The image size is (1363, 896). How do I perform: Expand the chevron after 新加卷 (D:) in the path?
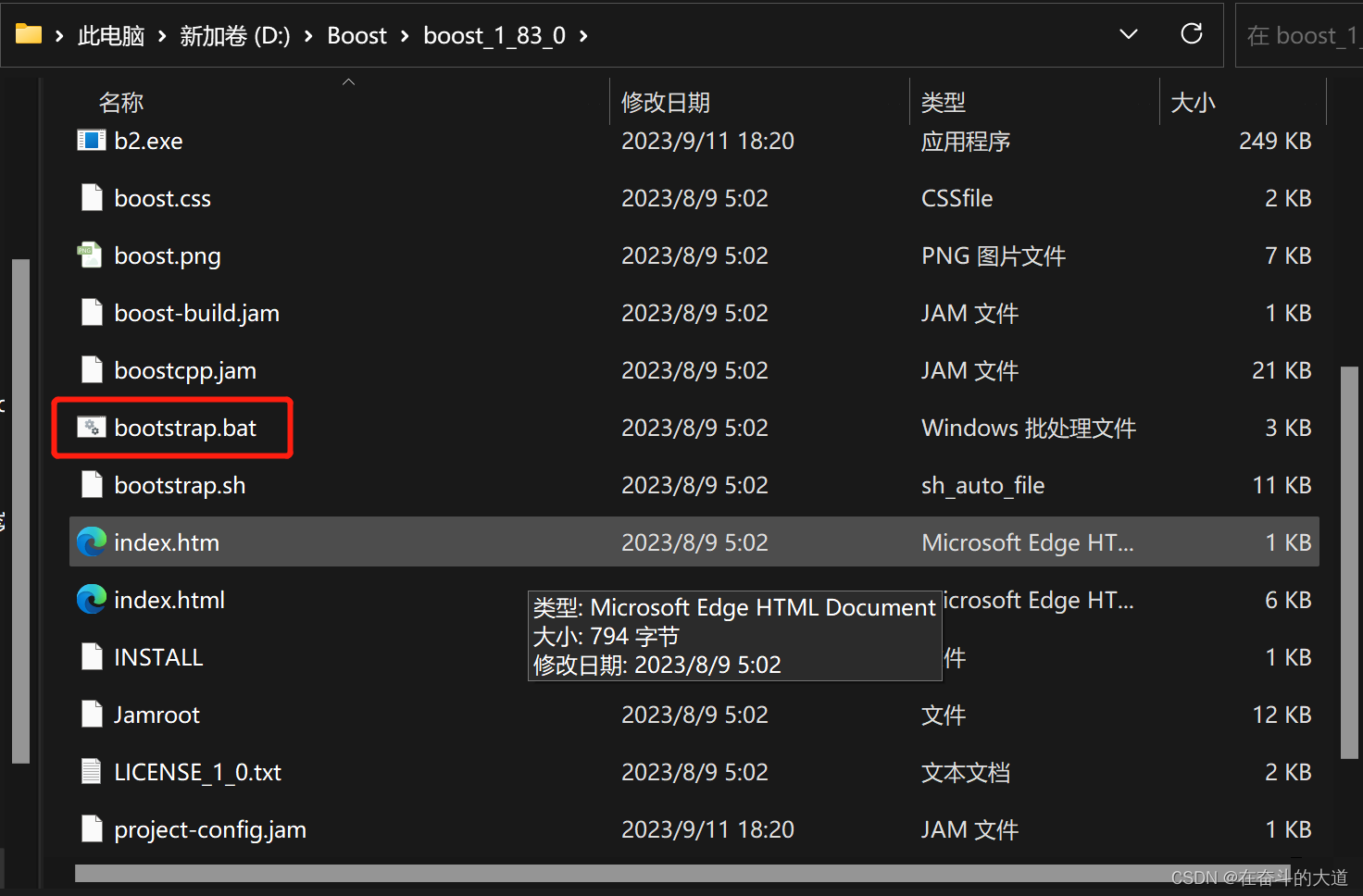click(x=308, y=36)
